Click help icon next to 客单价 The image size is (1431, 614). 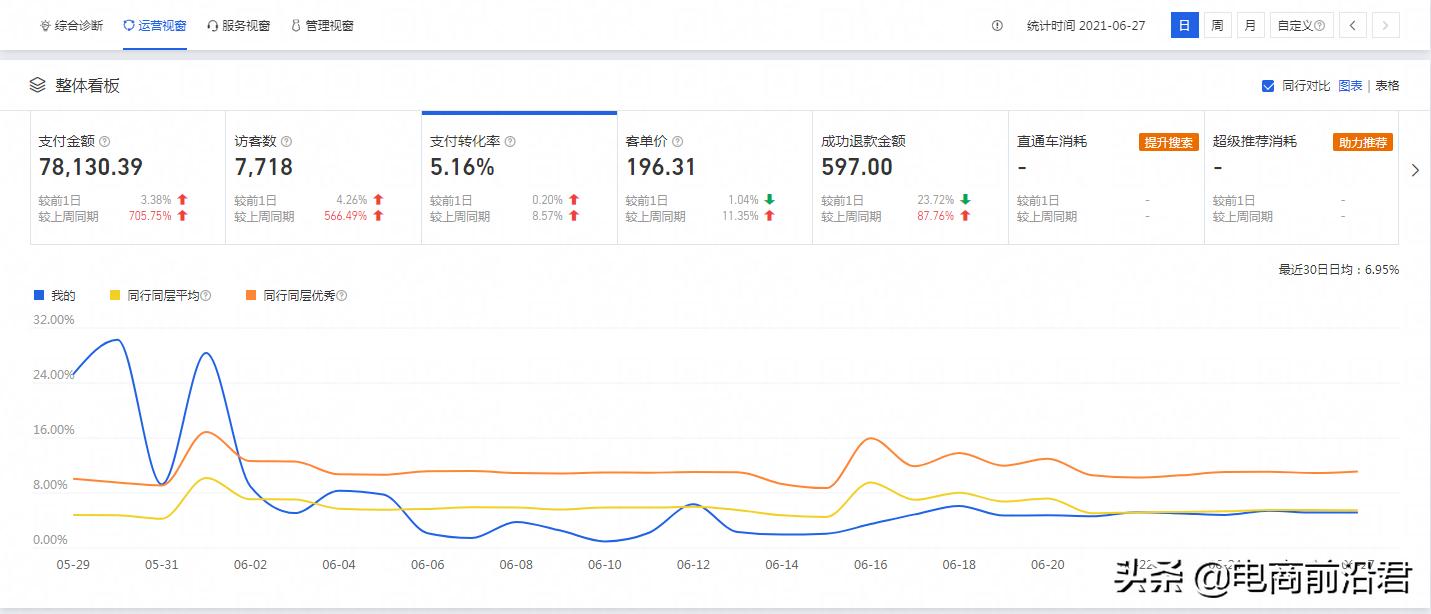tap(678, 142)
